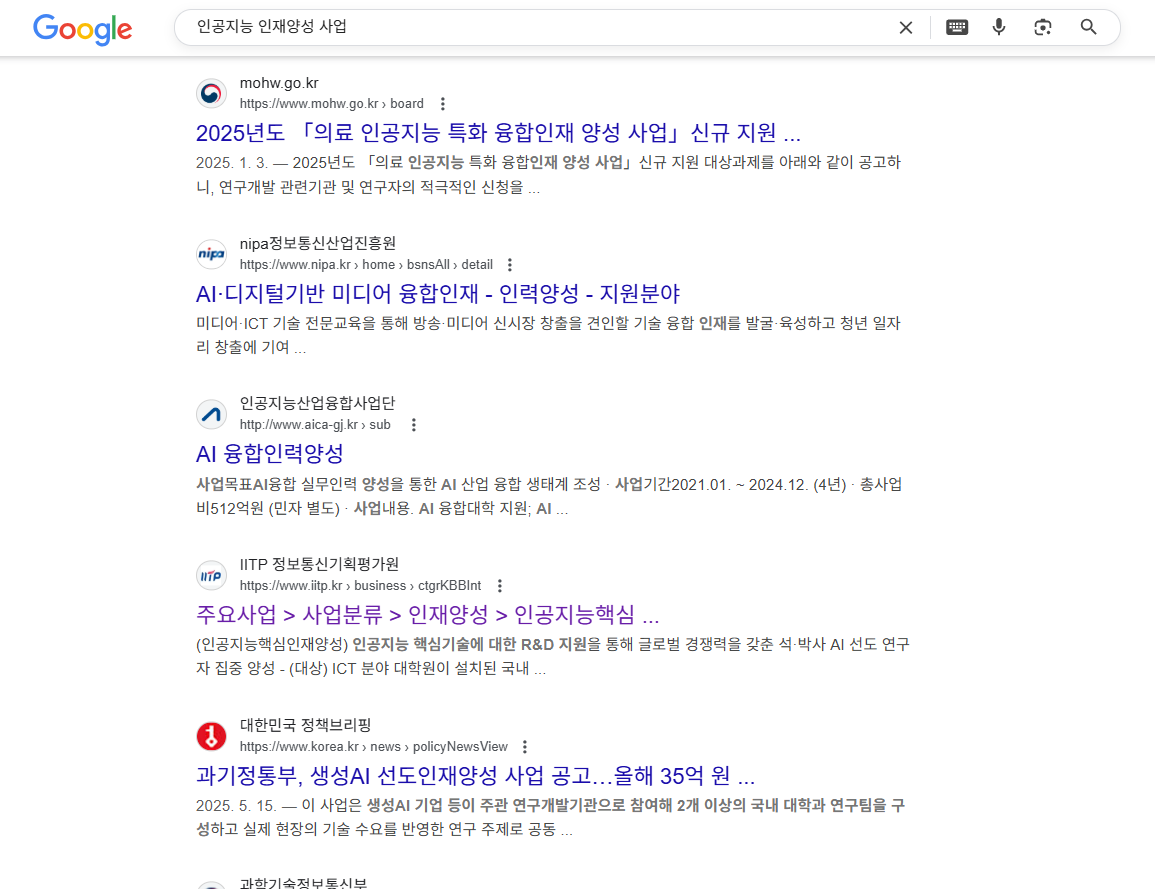Click https://www.korea.kr › news URL
Image resolution: width=1155 pixels, height=889 pixels.
[x=373, y=747]
